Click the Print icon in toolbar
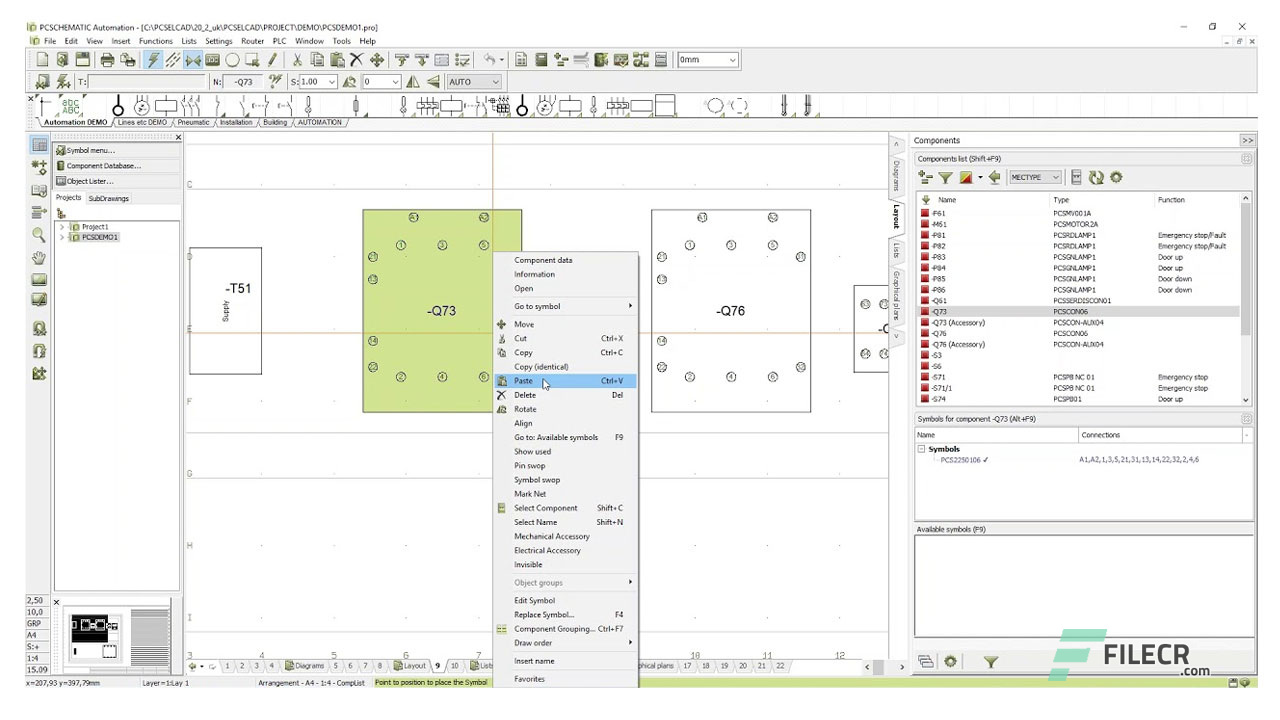This screenshot has height=720, width=1280. click(x=107, y=60)
